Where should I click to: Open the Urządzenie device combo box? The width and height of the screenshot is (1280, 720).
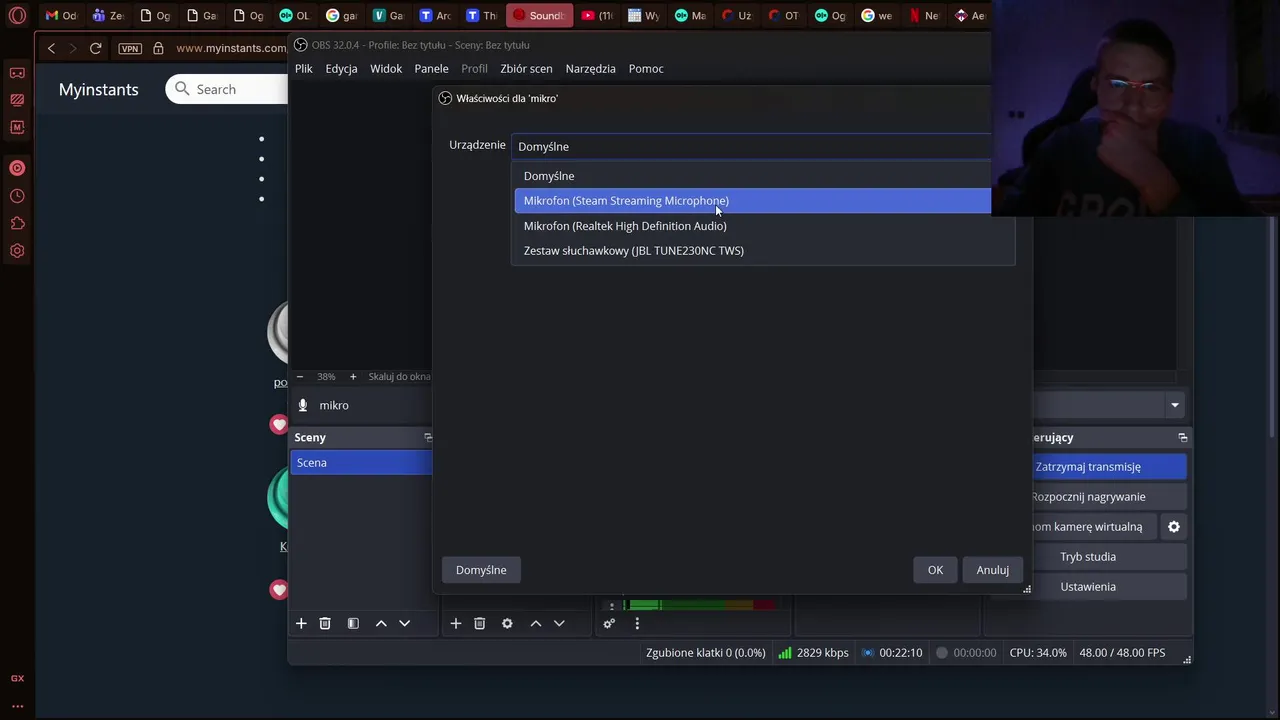coord(752,146)
